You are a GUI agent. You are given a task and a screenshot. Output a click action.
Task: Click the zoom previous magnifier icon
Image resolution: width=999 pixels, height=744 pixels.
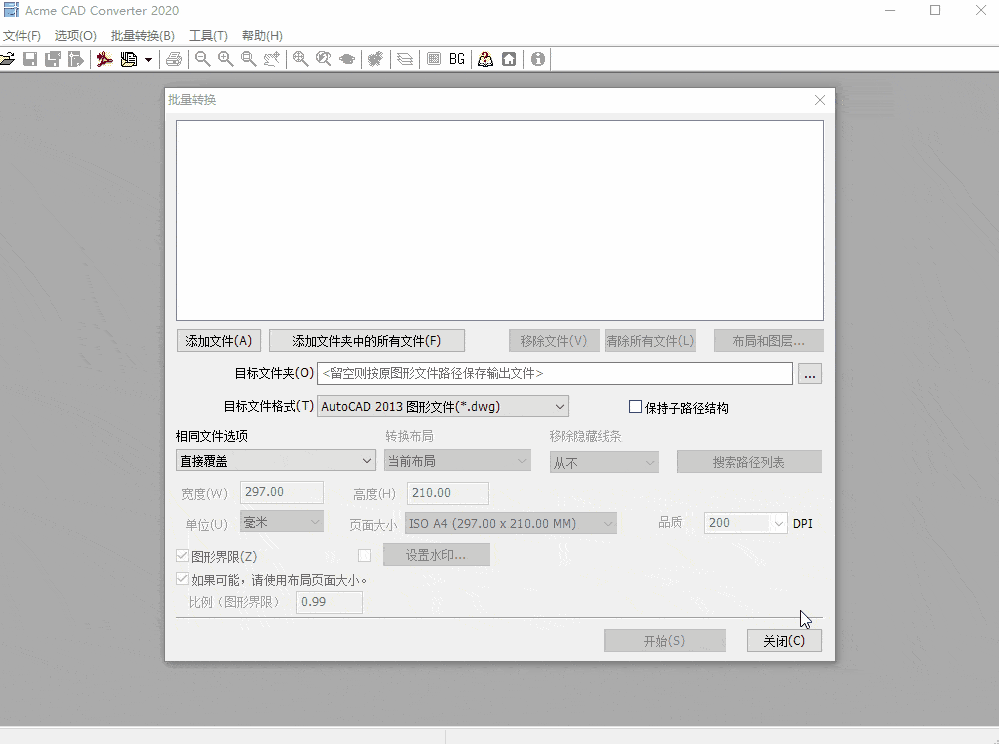point(324,59)
